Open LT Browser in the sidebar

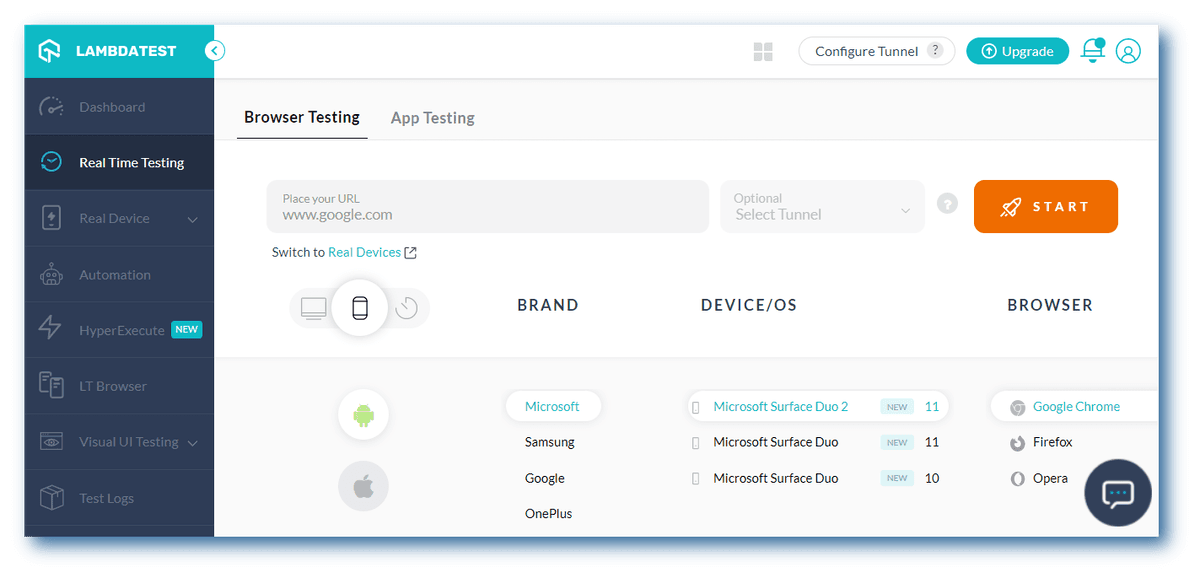pos(119,386)
